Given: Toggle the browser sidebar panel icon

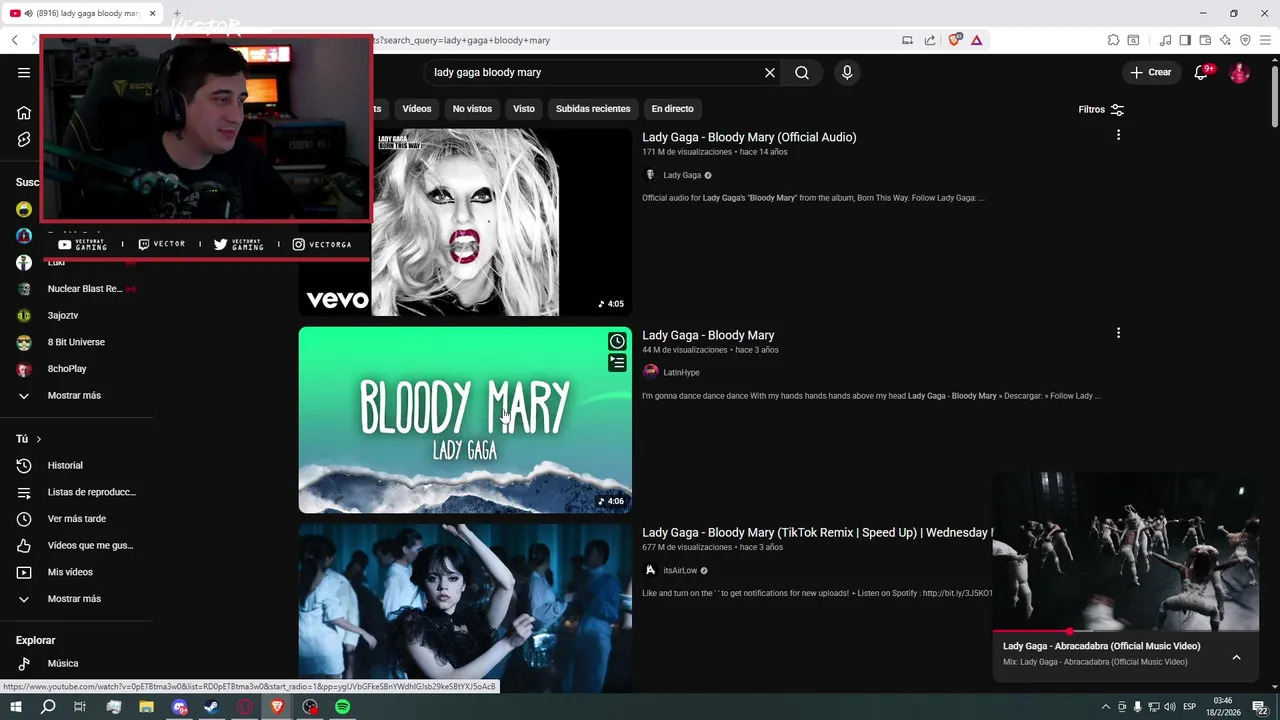Looking at the screenshot, I should tap(1185, 40).
